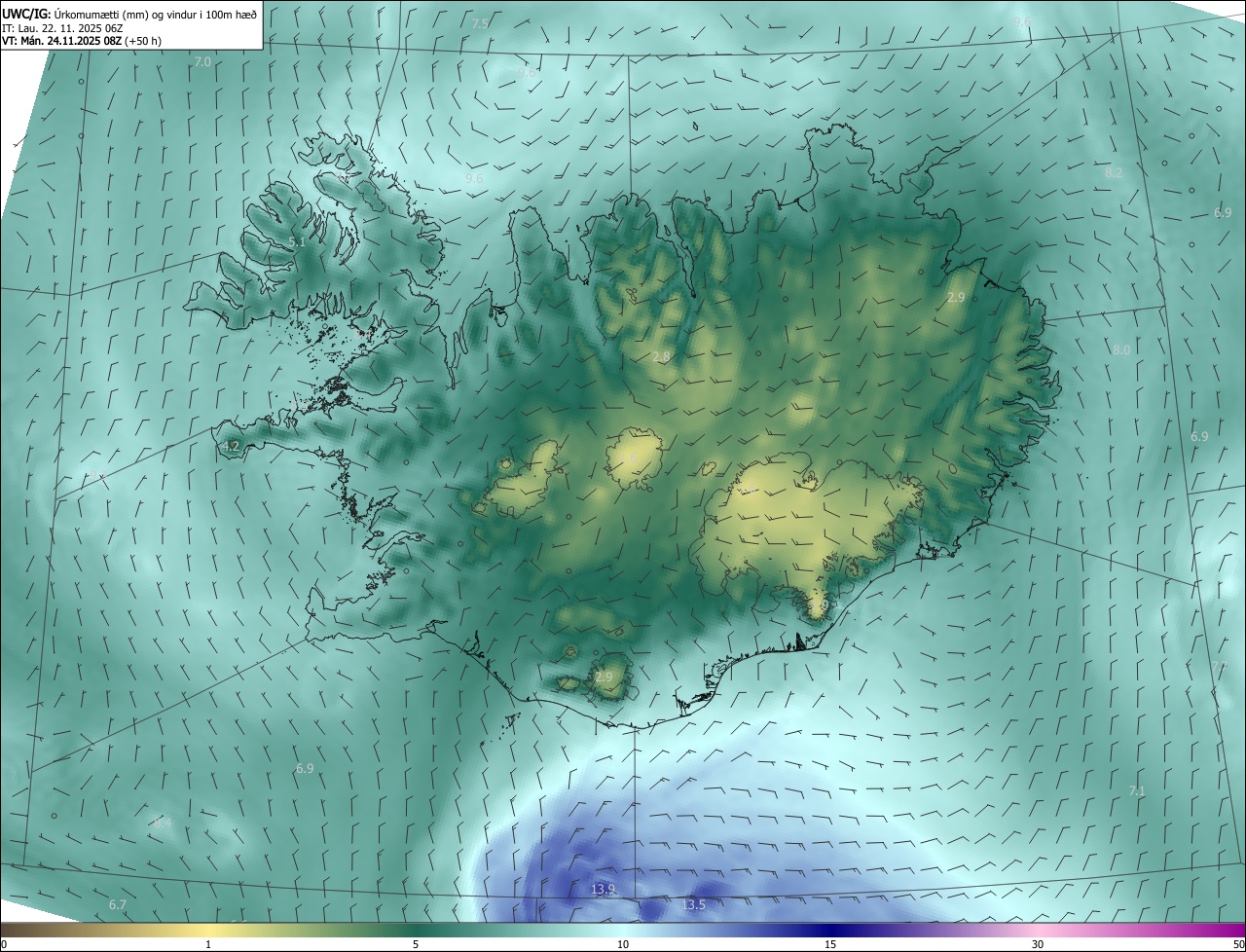This screenshot has height=952, width=1246.
Task: Click the 15 tick on the color scale
Action: (x=830, y=944)
